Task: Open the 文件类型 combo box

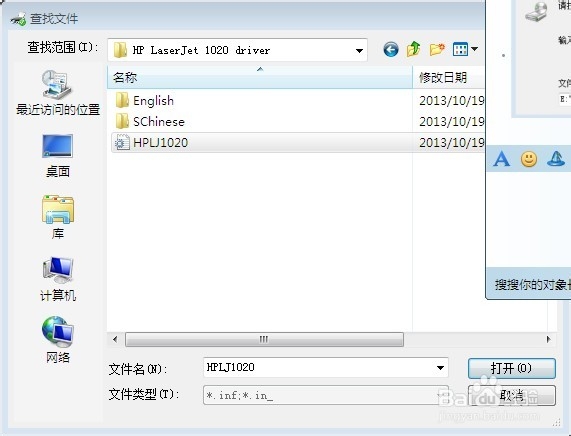Action: 326,395
